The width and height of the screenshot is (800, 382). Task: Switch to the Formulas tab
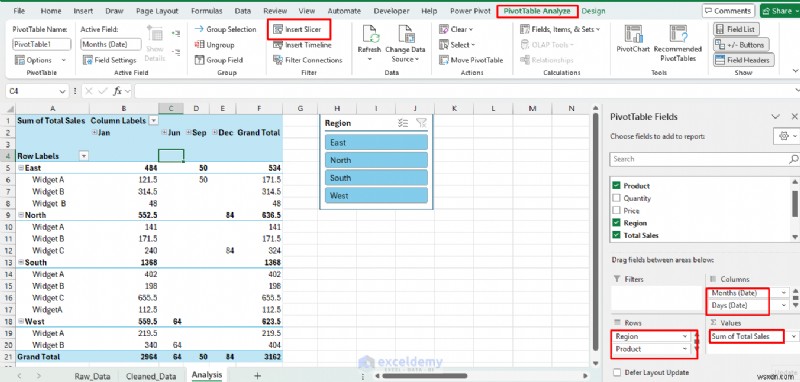207,11
